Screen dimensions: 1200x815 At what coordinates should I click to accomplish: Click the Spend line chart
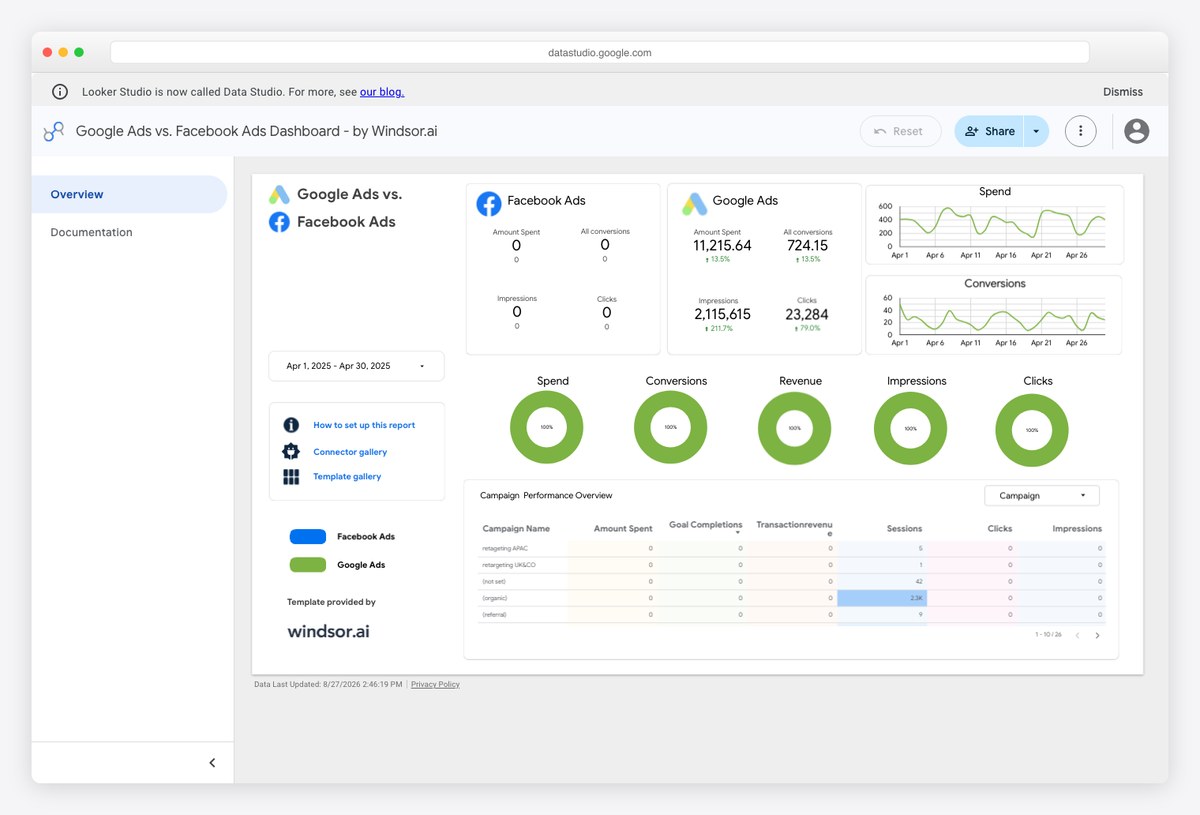[995, 224]
